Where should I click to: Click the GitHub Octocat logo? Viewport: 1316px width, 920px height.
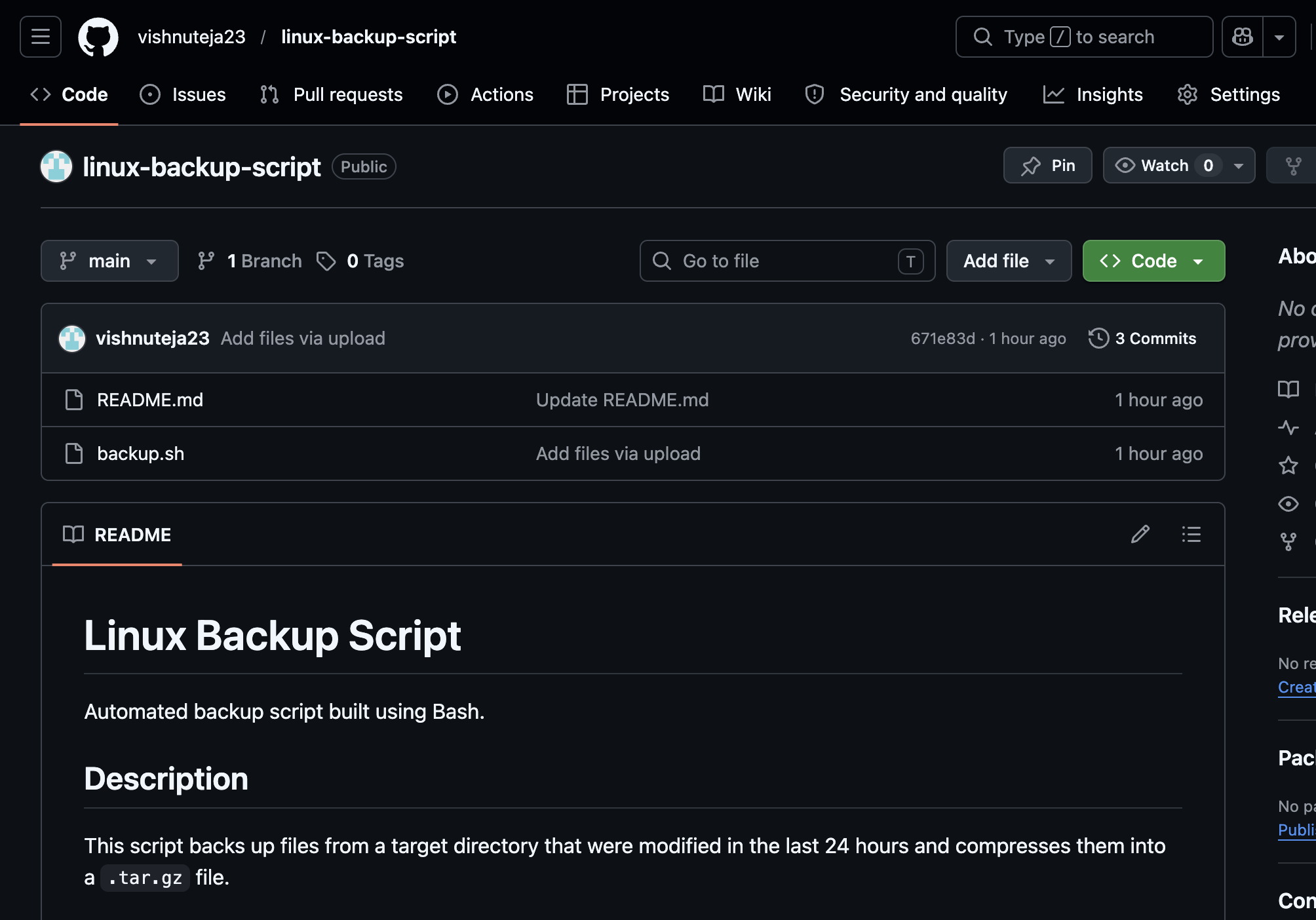98,37
